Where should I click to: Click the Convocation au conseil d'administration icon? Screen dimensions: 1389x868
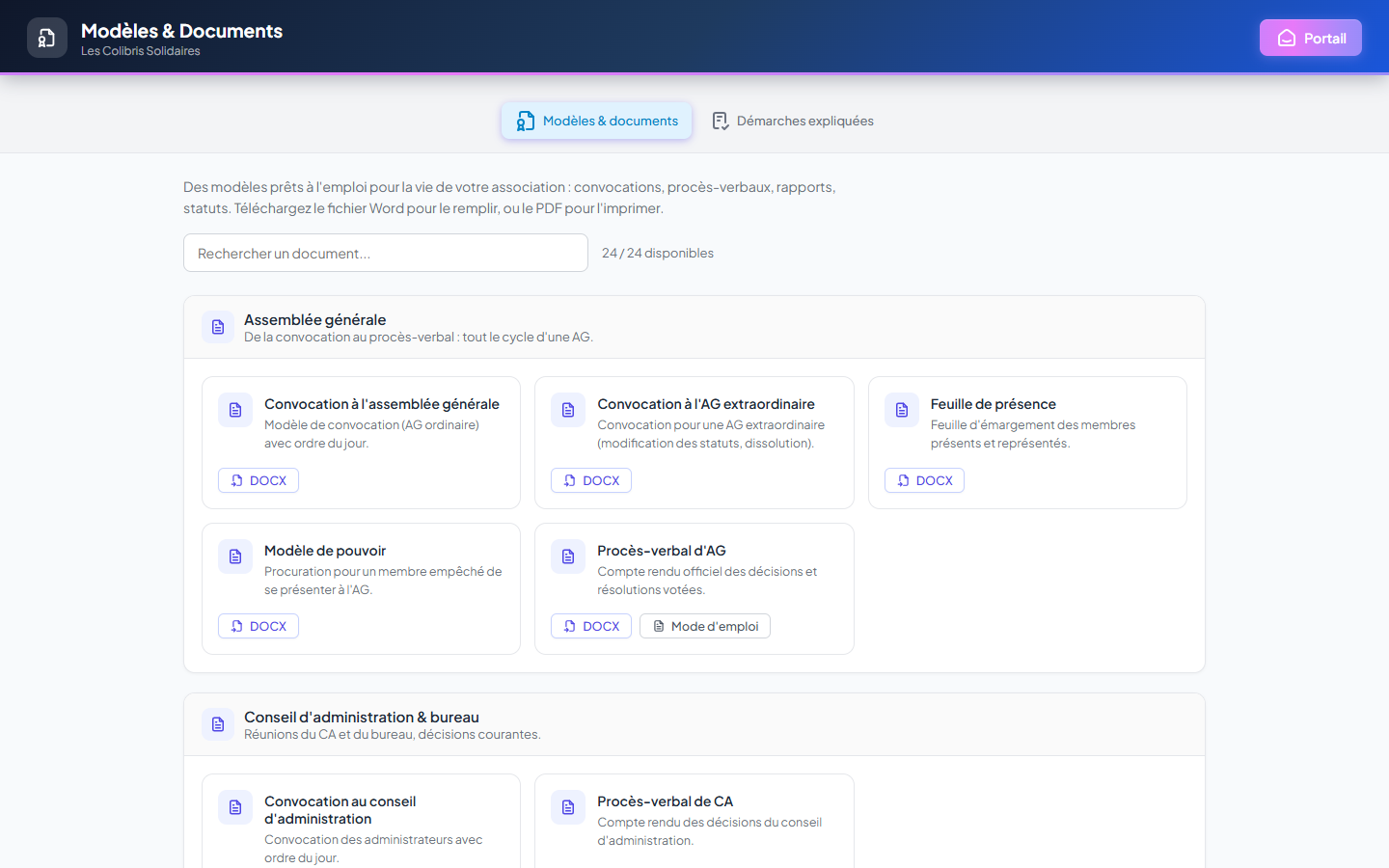coord(235,807)
